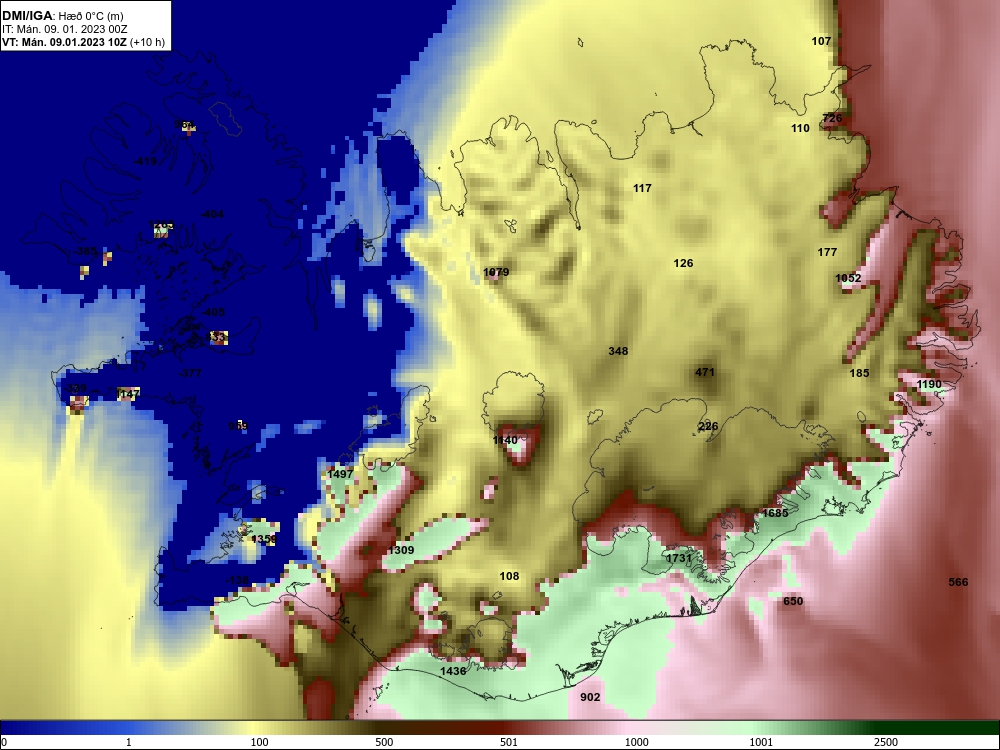This screenshot has height=750, width=1000.
Task: Click the map value 185
Action: [860, 373]
